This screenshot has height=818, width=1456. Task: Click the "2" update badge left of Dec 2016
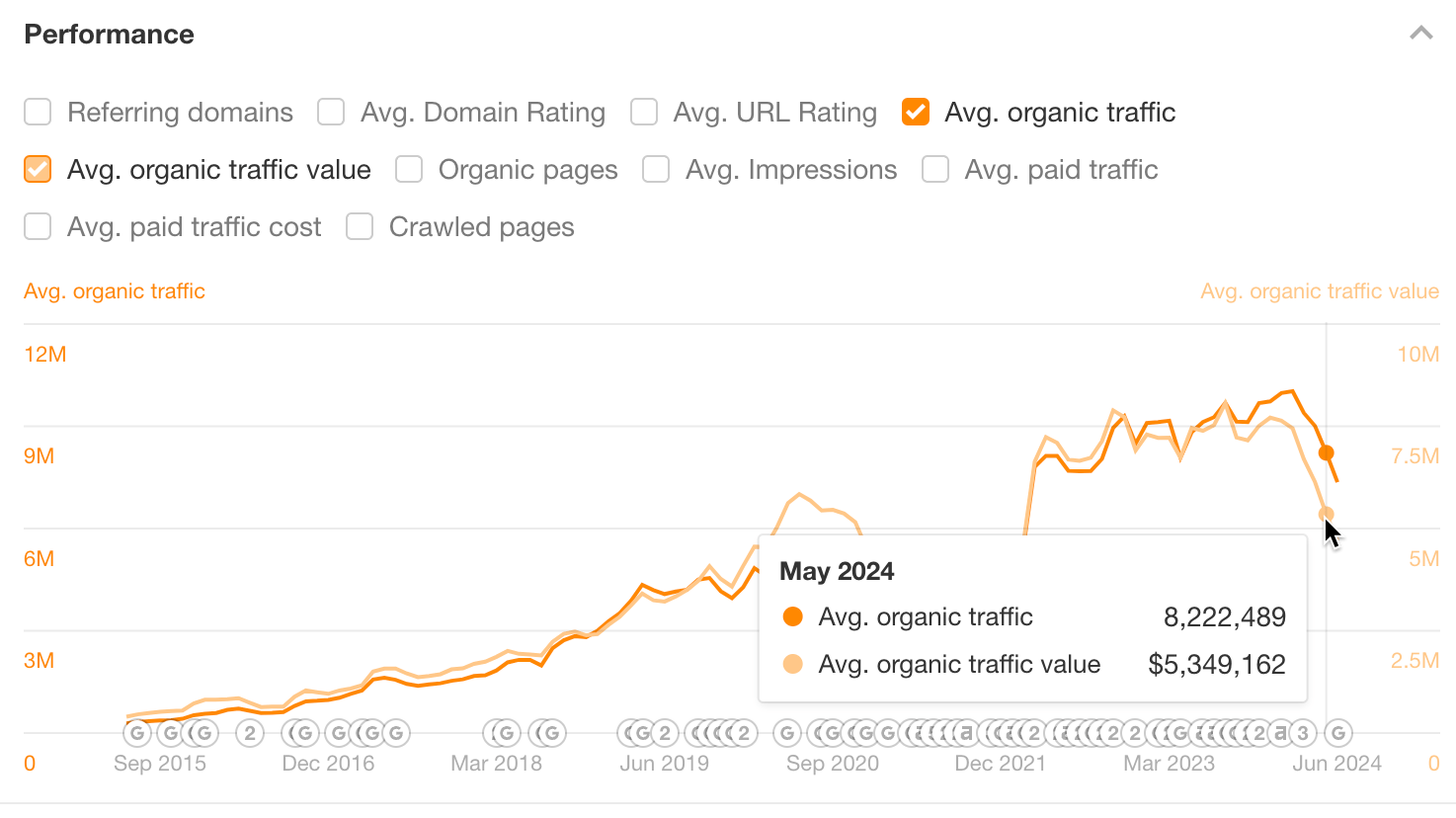click(x=250, y=732)
